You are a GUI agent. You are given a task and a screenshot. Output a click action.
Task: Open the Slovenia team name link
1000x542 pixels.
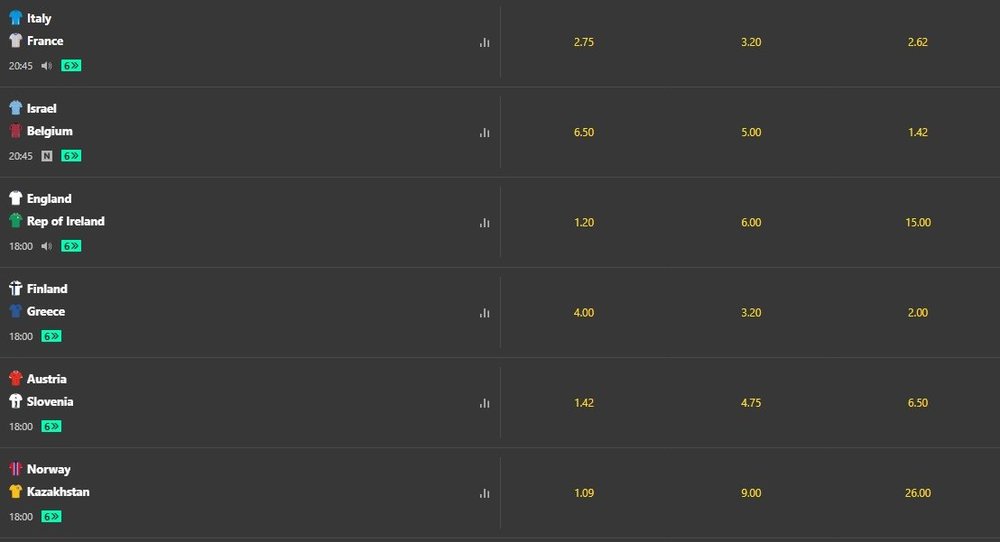pyautogui.click(x=50, y=402)
